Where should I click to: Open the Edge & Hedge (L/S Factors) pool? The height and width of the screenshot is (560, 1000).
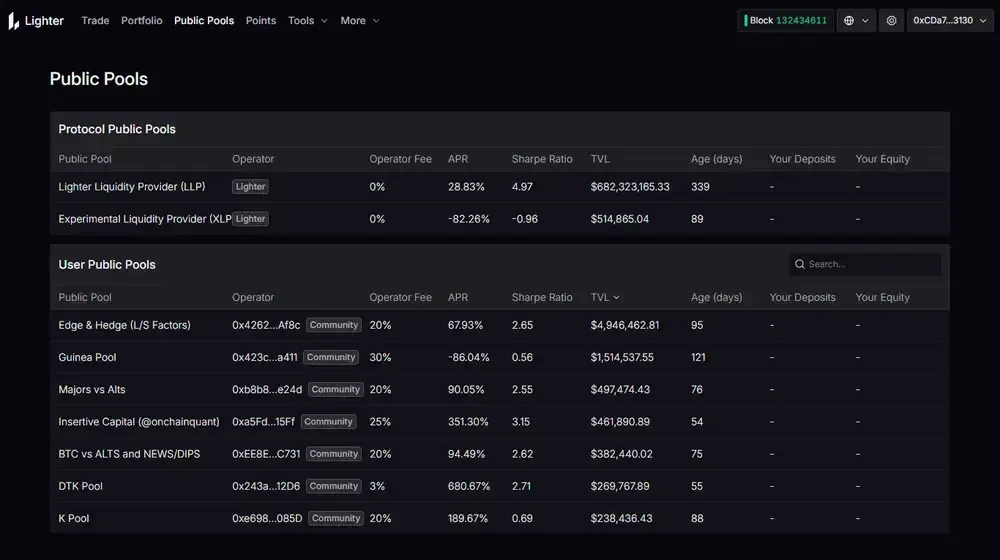[x=124, y=325]
